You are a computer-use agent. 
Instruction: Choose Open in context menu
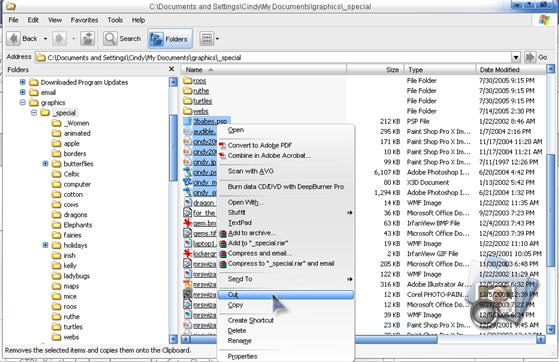[236, 130]
